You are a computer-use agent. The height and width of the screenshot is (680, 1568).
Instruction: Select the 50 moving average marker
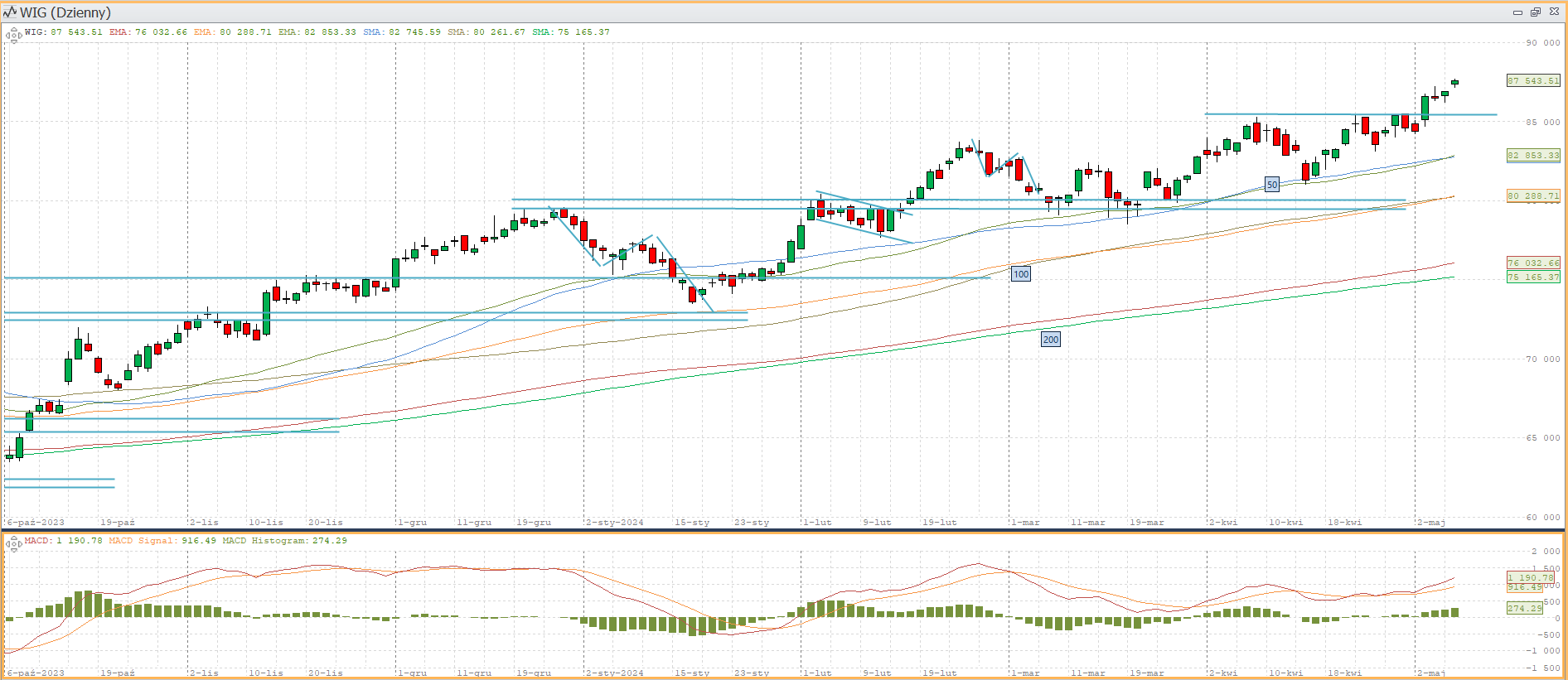(x=1271, y=185)
